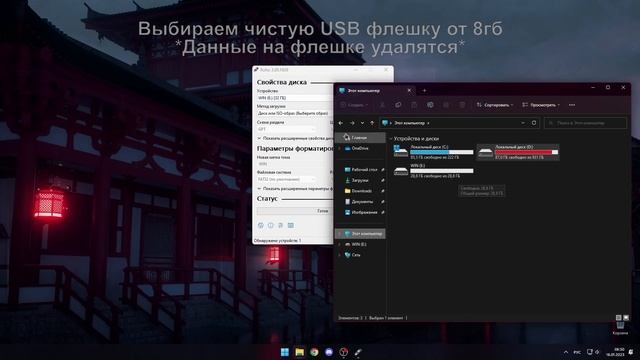Collapse the Устройства и диски group

pyautogui.click(x=391, y=139)
